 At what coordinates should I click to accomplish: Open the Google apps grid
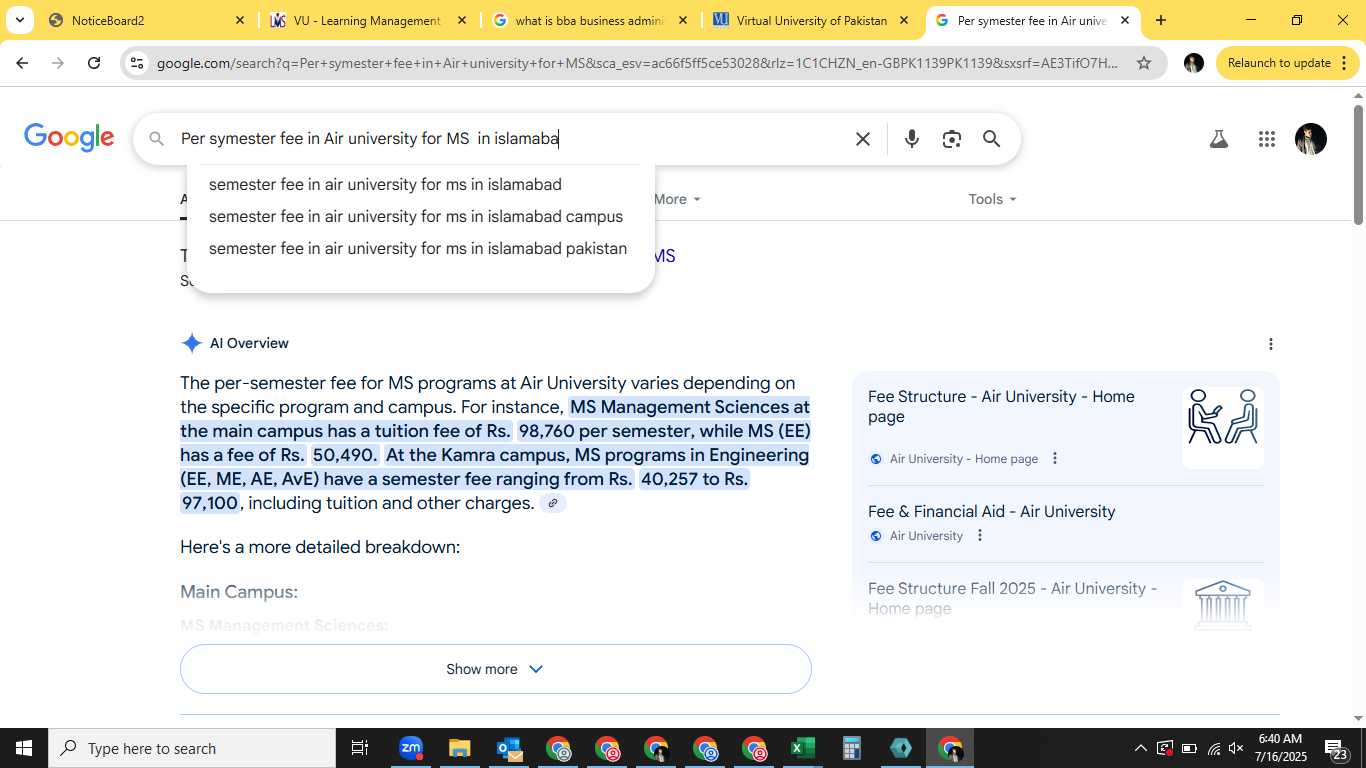(1266, 139)
